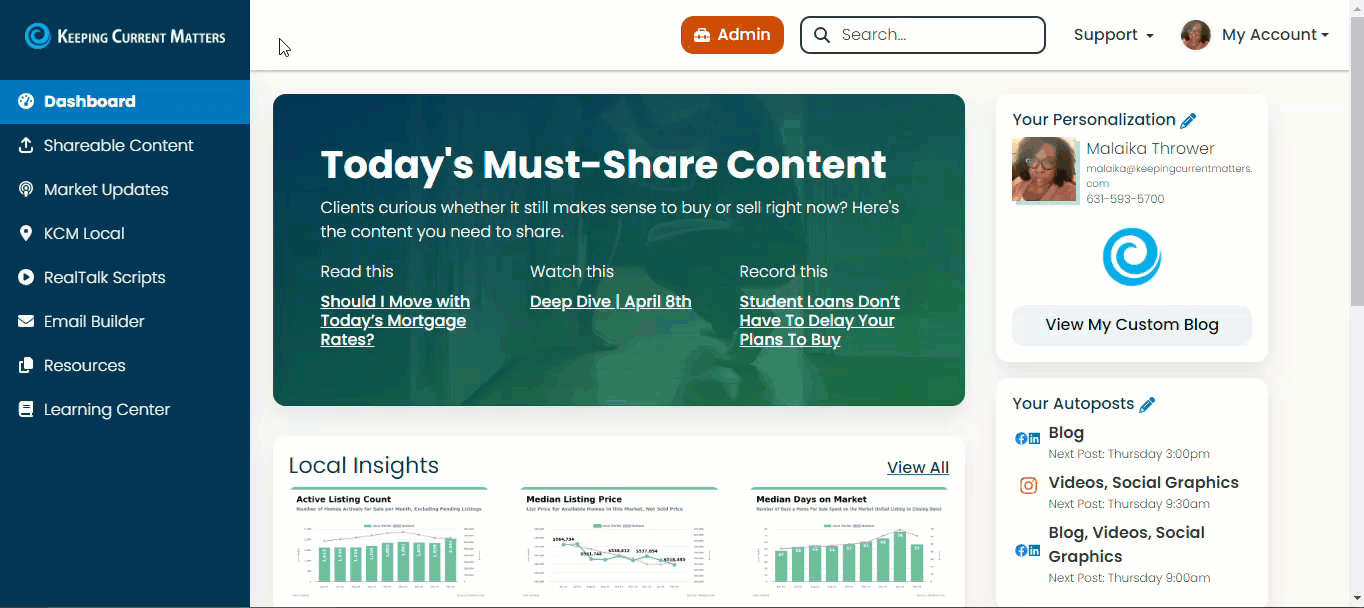The image size is (1364, 608).
Task: Open KCM Local via the map pin icon
Action: click(x=26, y=233)
